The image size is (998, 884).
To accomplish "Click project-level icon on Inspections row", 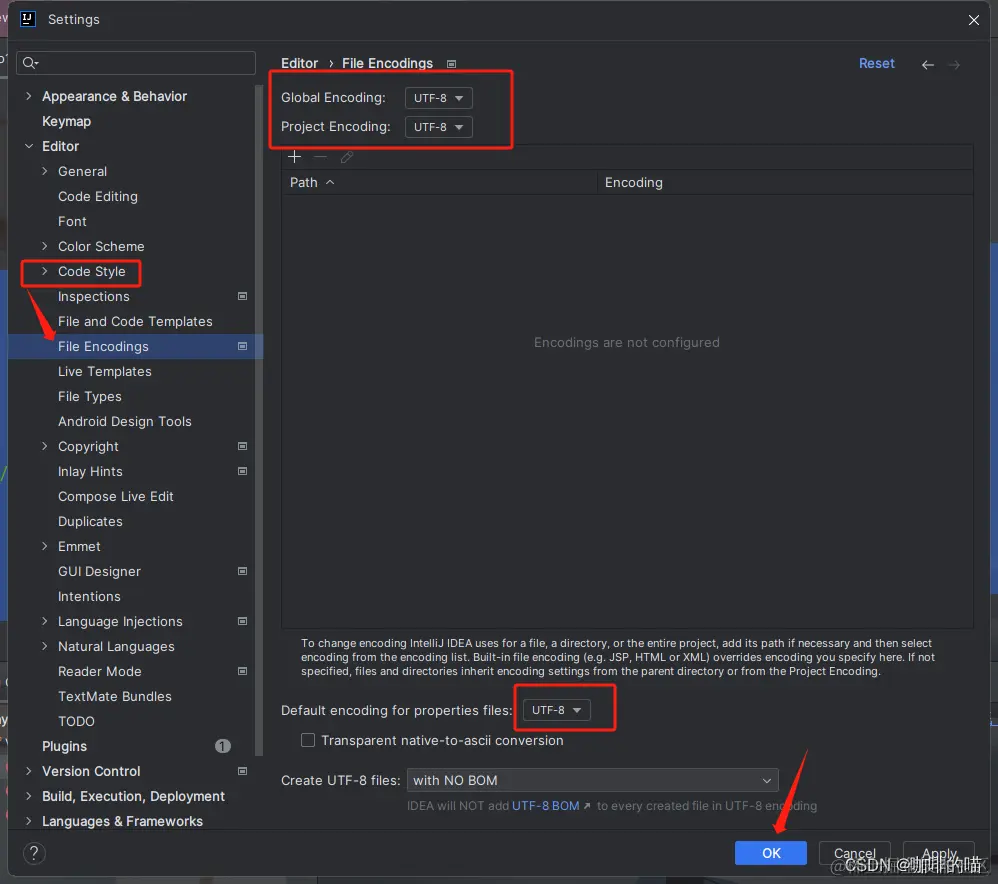I will click(x=242, y=296).
